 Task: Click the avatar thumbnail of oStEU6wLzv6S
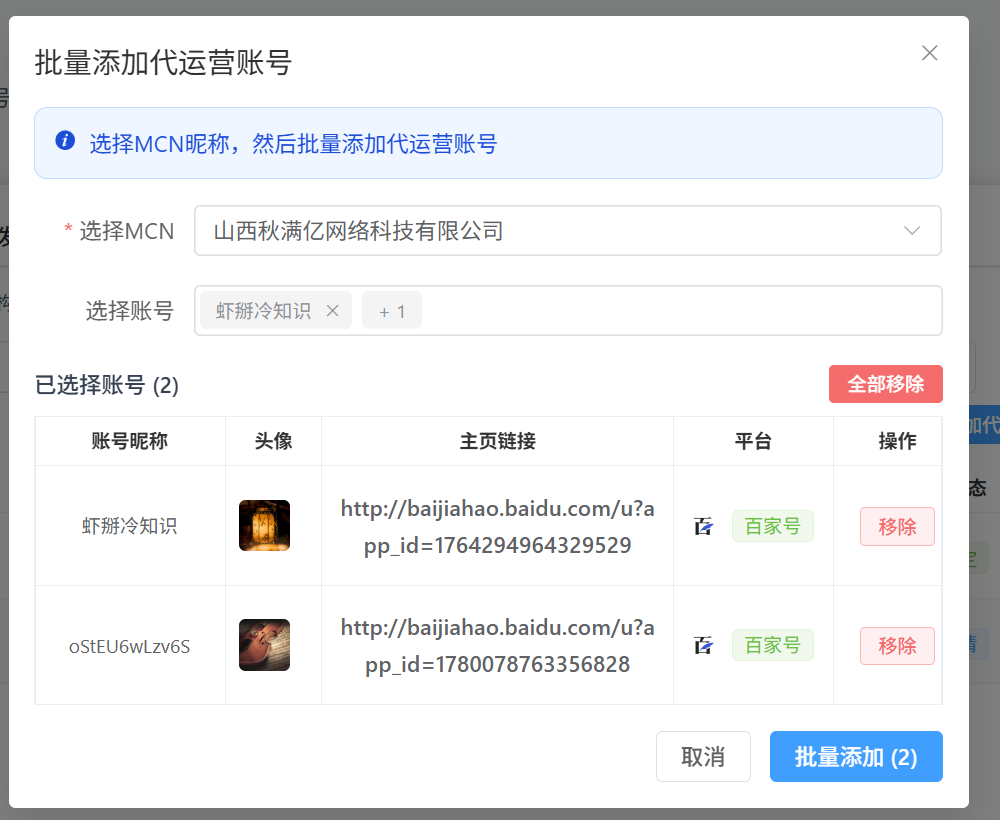click(x=264, y=645)
